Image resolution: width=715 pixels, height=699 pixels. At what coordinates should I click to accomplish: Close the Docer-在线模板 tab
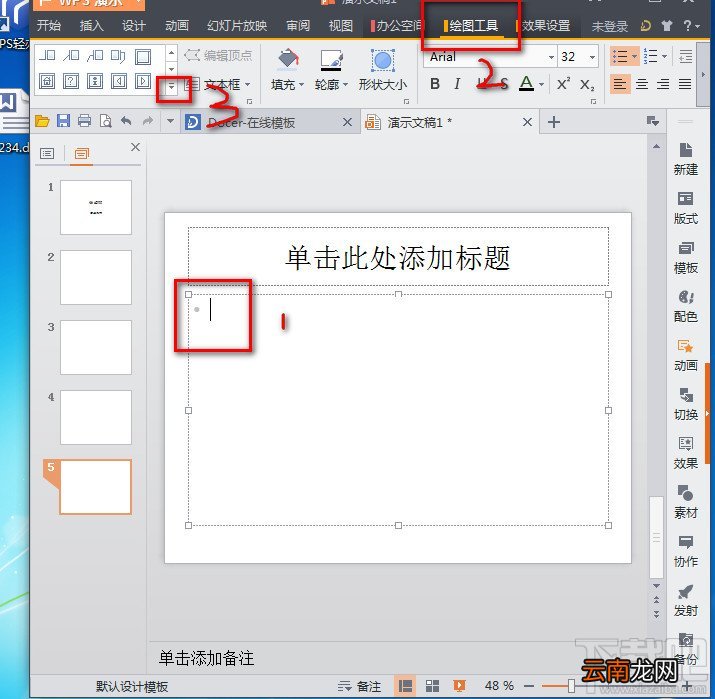point(347,122)
